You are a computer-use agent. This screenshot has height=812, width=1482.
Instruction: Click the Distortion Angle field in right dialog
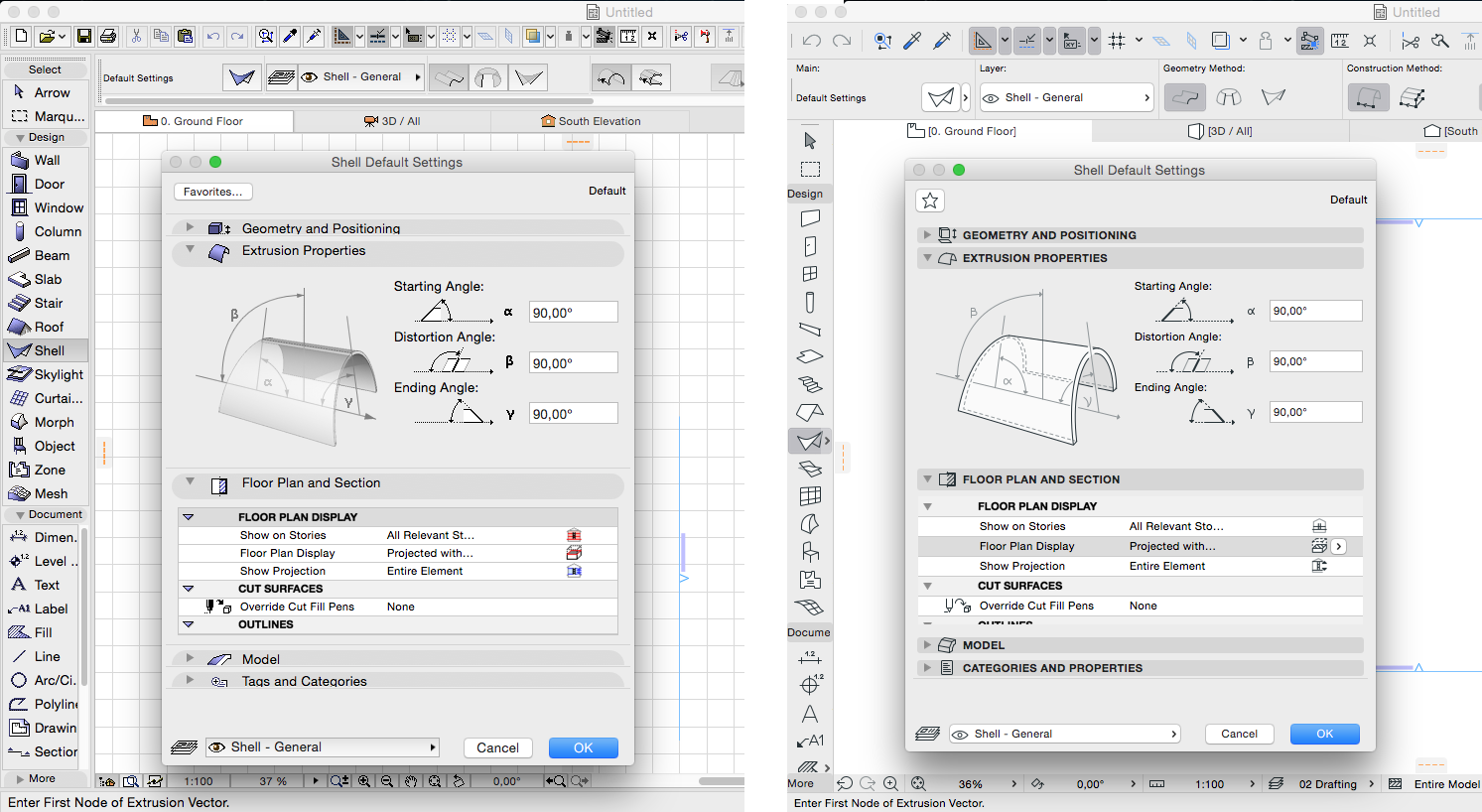coord(1316,361)
